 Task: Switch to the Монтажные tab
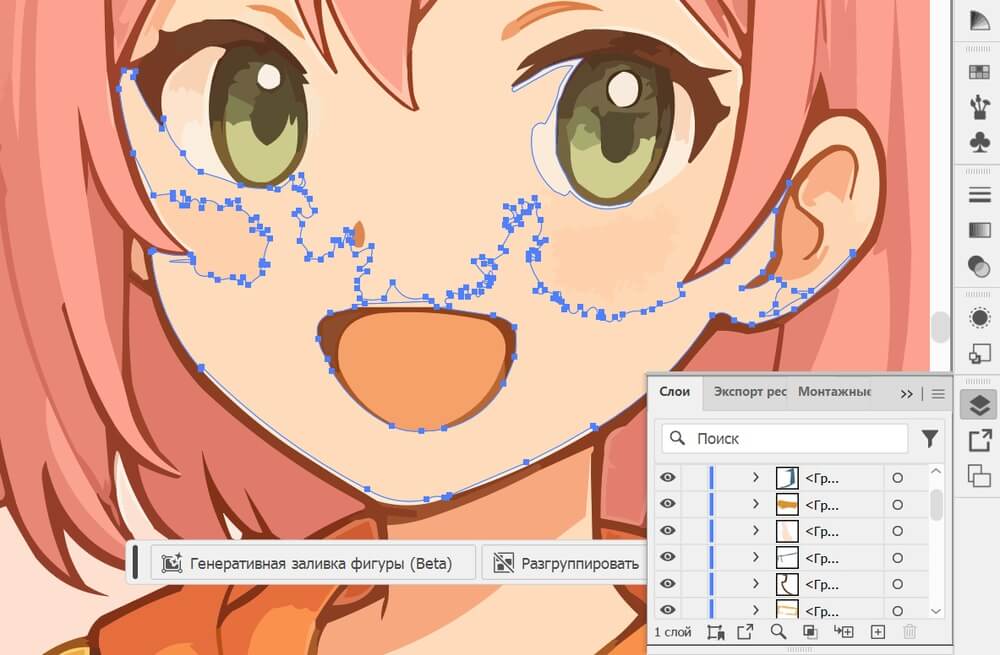834,392
